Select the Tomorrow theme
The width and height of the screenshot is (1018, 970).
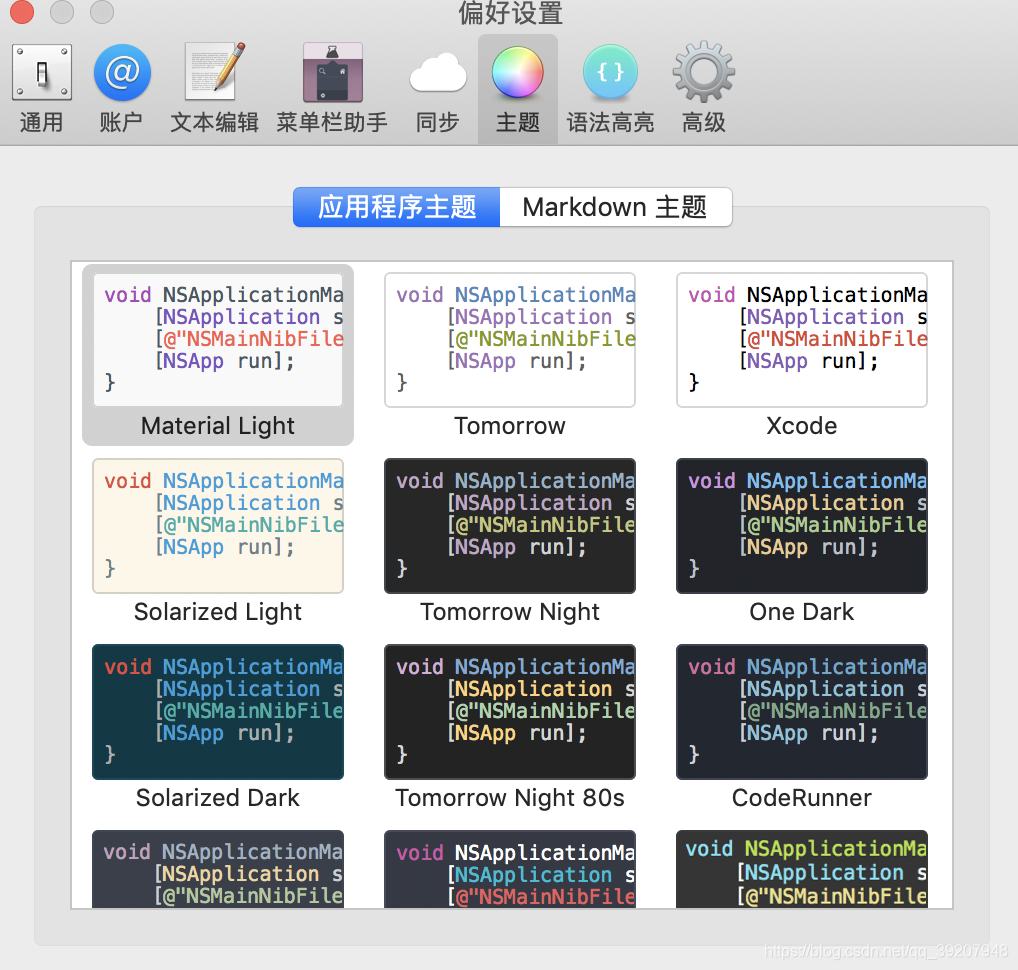[x=510, y=340]
